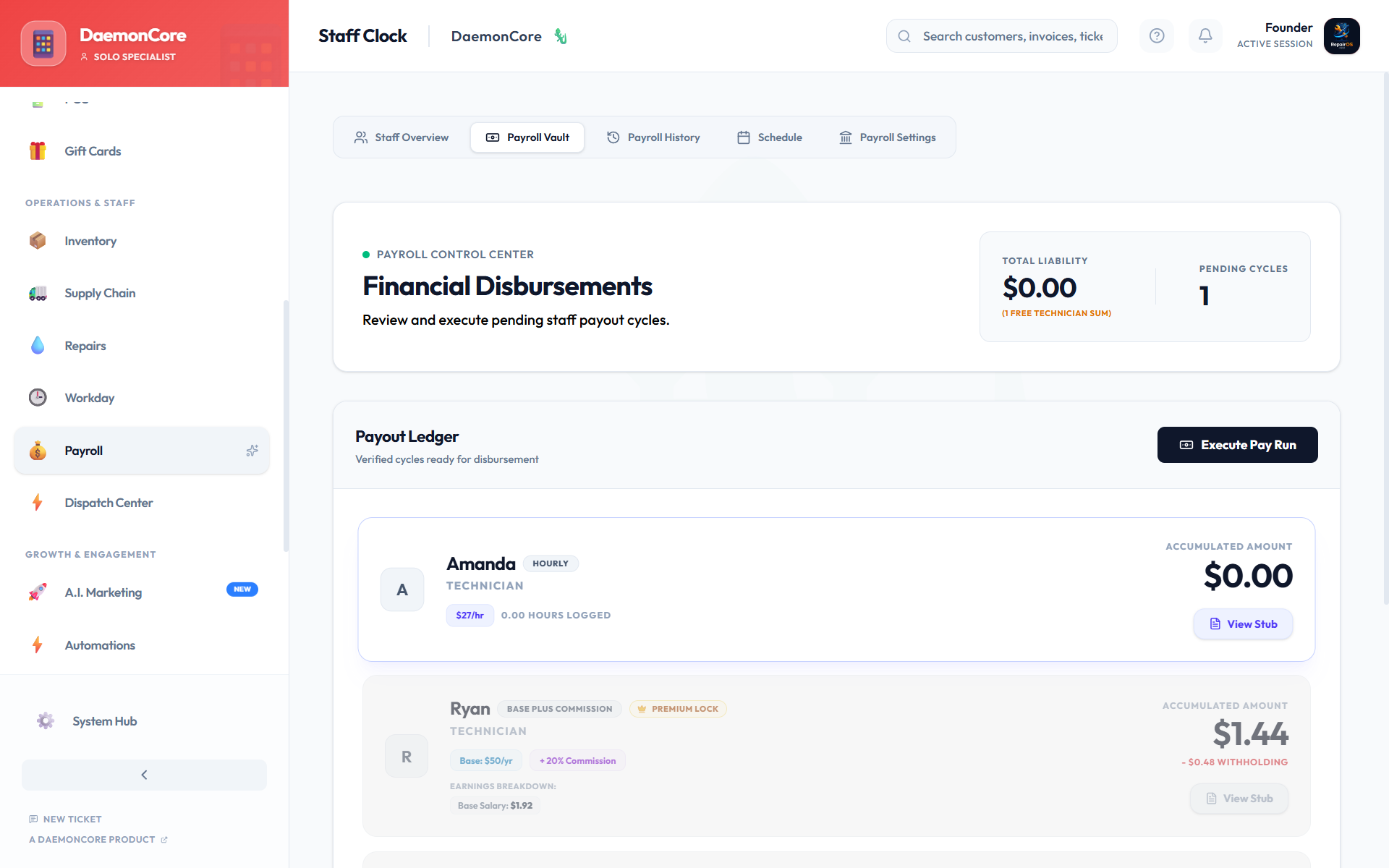1389x868 pixels.
Task: Click the NEW badge on A.I. Marketing
Action: click(242, 590)
